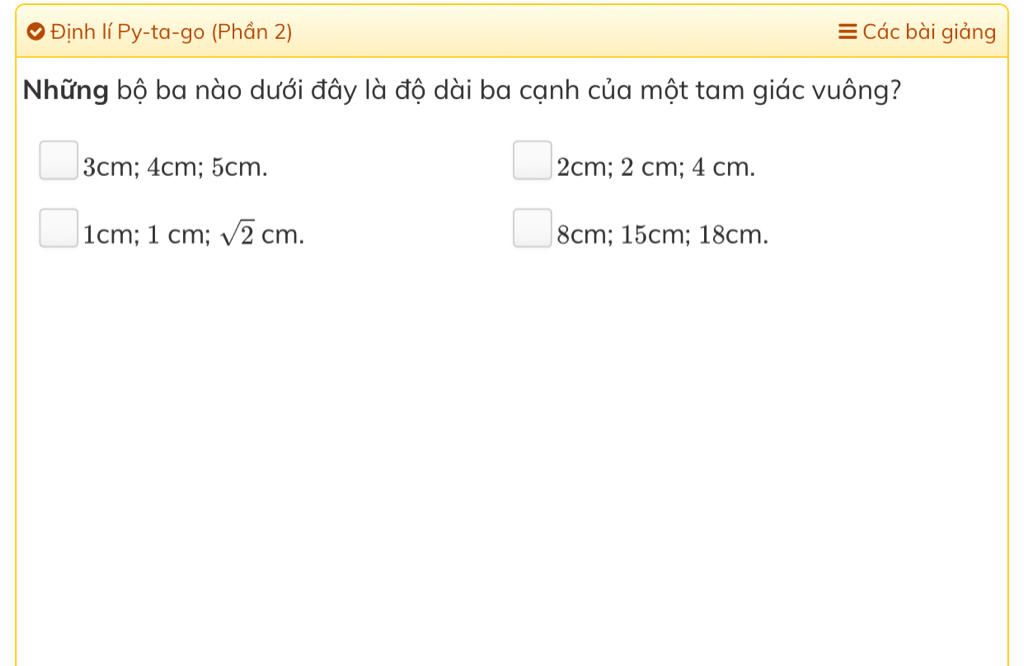
Task: Click the answer label "2cm; 2 cm; 4 cm."
Action: pos(656,167)
